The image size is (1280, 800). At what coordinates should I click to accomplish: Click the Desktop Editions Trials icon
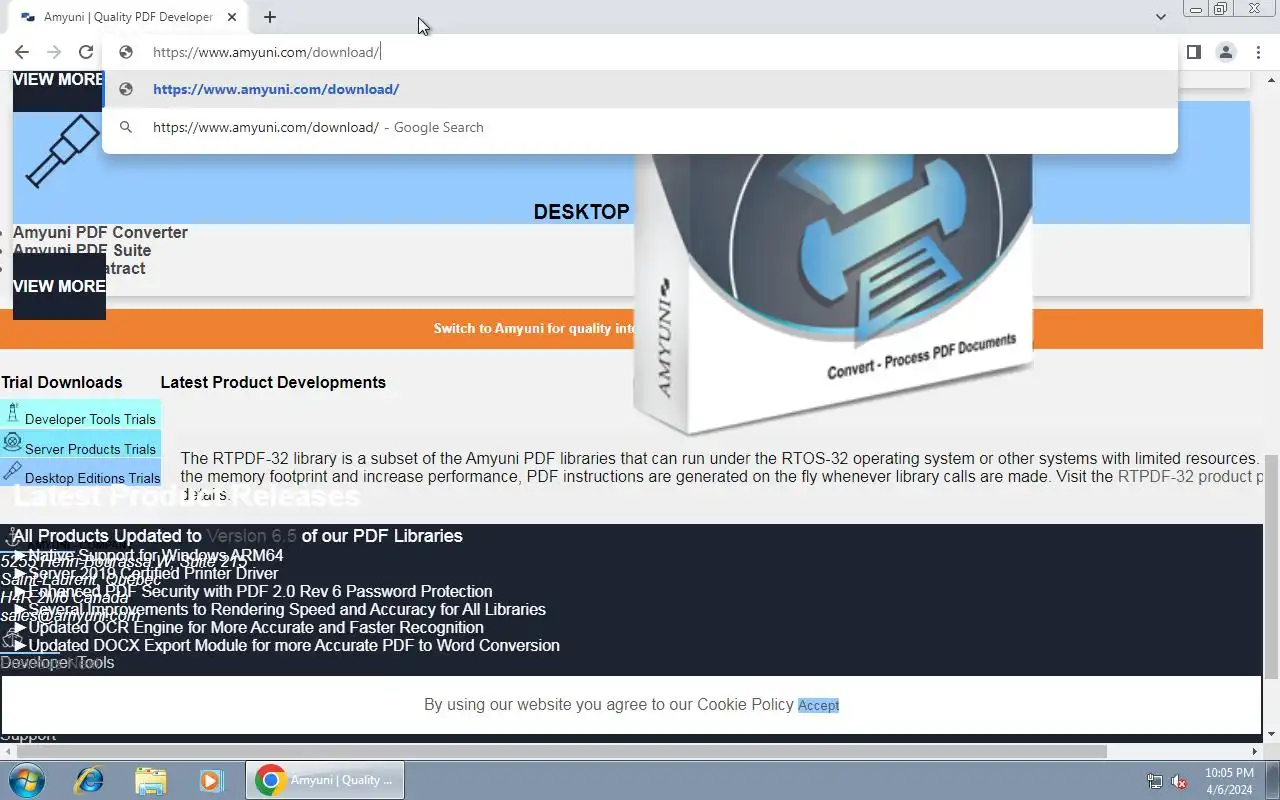[12, 470]
